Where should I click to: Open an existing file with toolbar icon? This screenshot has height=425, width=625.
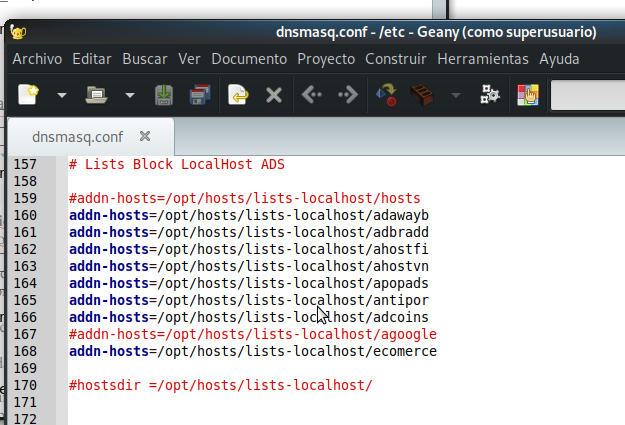click(x=96, y=95)
